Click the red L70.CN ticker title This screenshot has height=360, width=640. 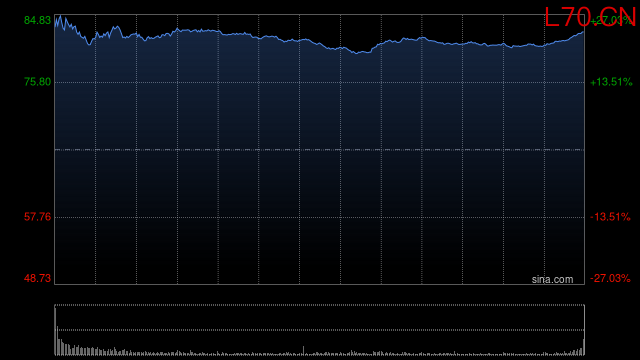[590, 17]
